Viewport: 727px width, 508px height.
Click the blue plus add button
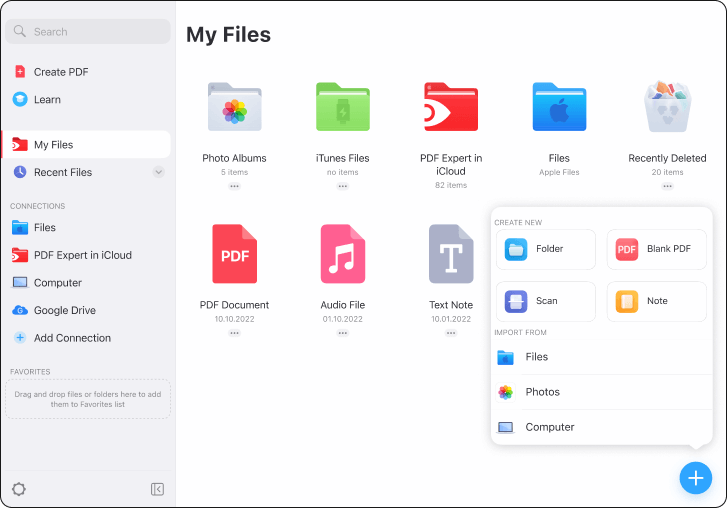695,477
